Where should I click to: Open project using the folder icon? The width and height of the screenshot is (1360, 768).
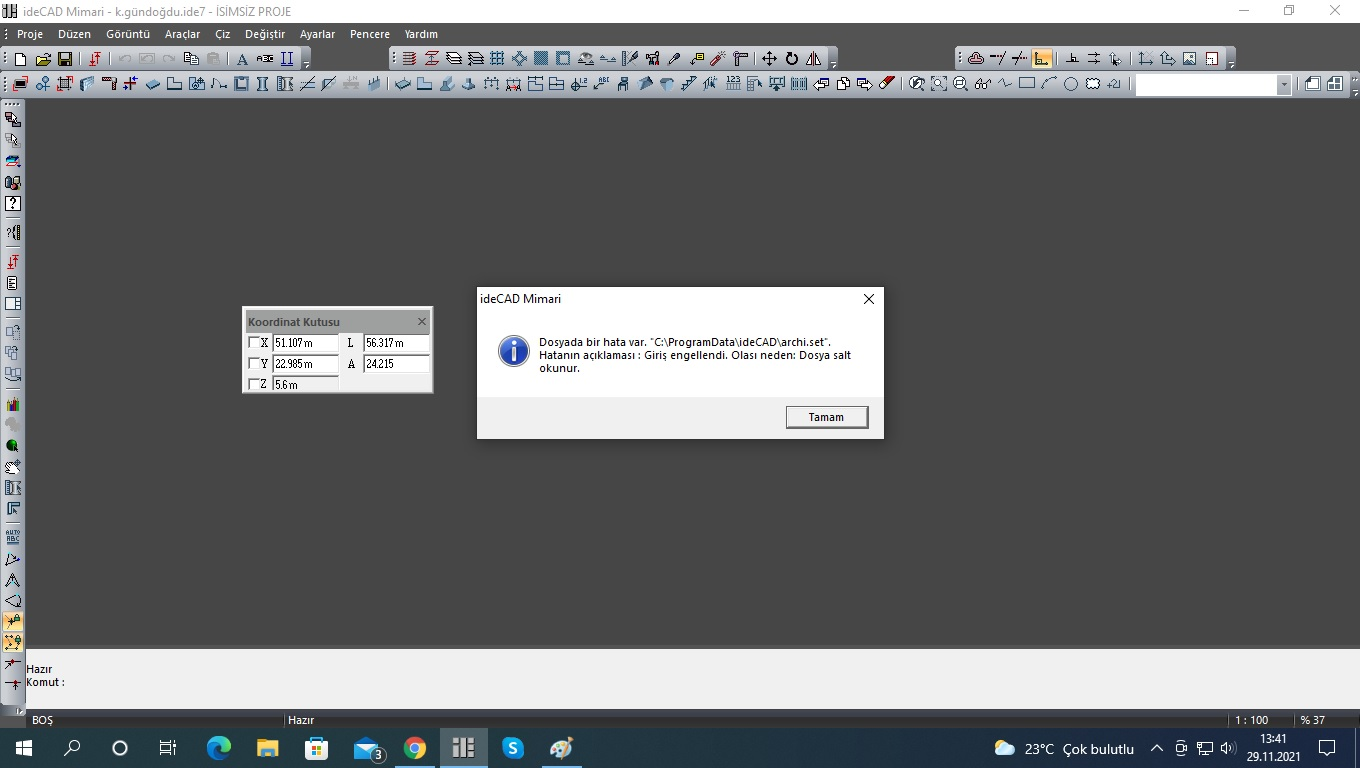[43, 59]
